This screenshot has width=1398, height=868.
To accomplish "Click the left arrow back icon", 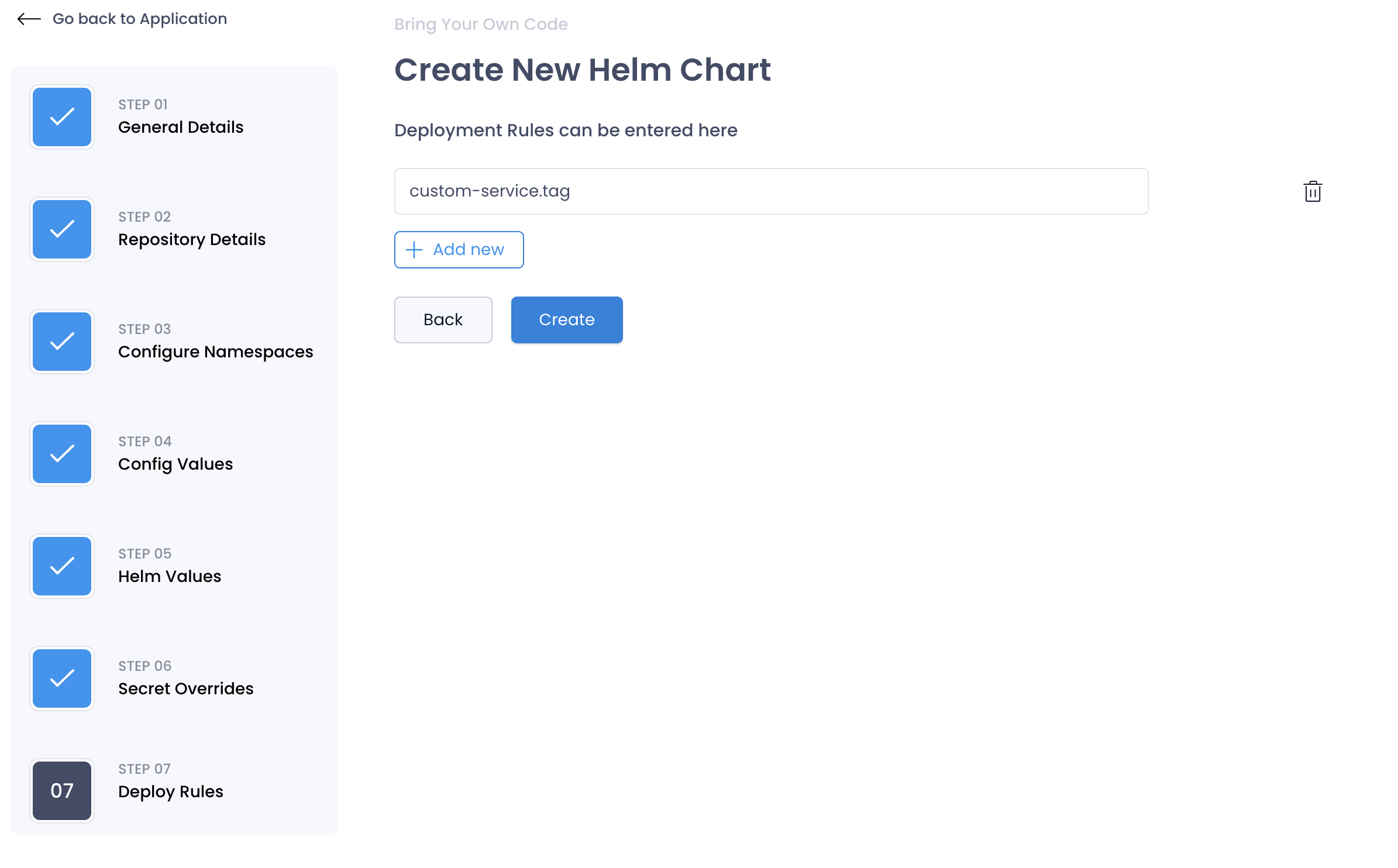I will pos(29,19).
